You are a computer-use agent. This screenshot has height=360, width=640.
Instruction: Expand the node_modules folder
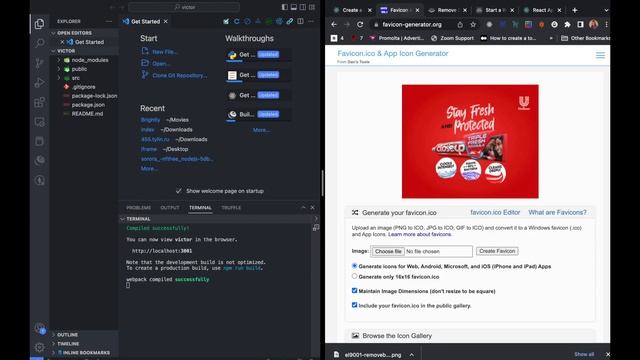pos(90,60)
